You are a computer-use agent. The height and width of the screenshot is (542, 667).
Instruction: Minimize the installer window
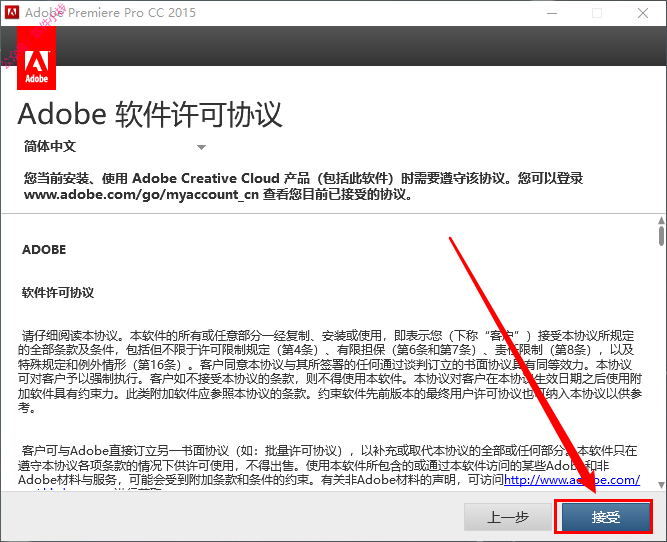coord(552,13)
